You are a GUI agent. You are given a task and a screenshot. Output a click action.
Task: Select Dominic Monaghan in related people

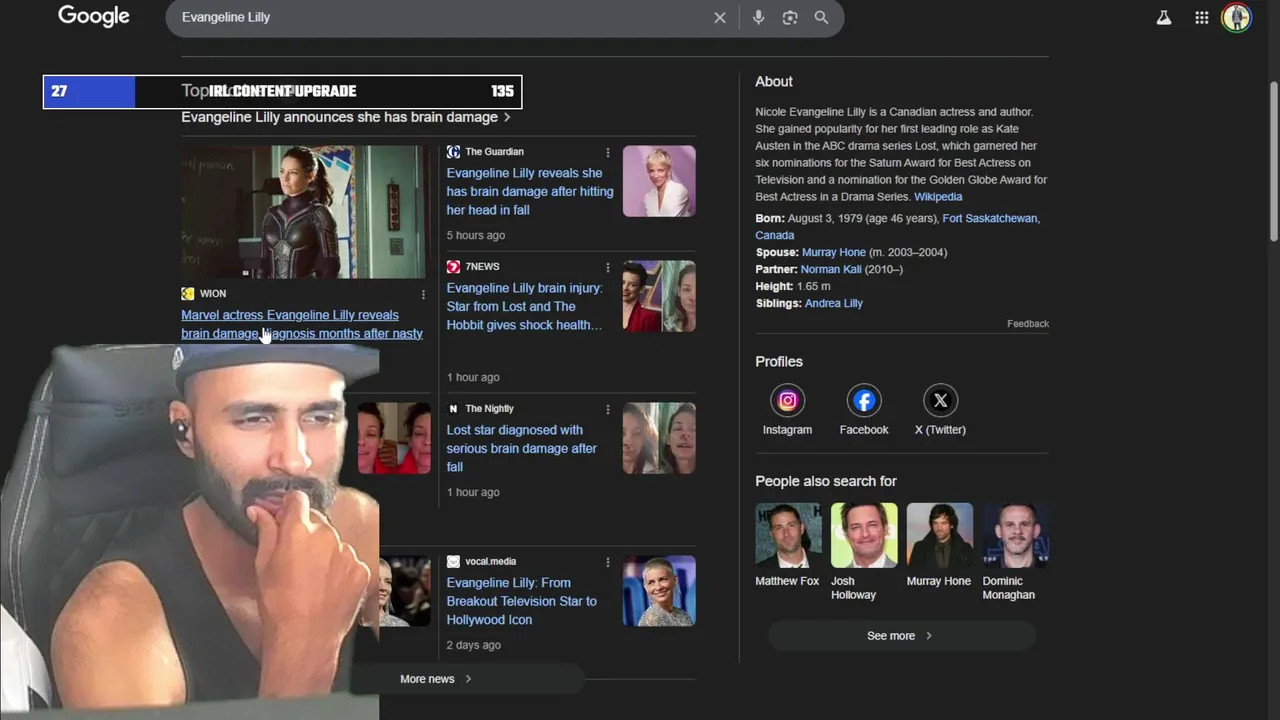click(x=1015, y=552)
